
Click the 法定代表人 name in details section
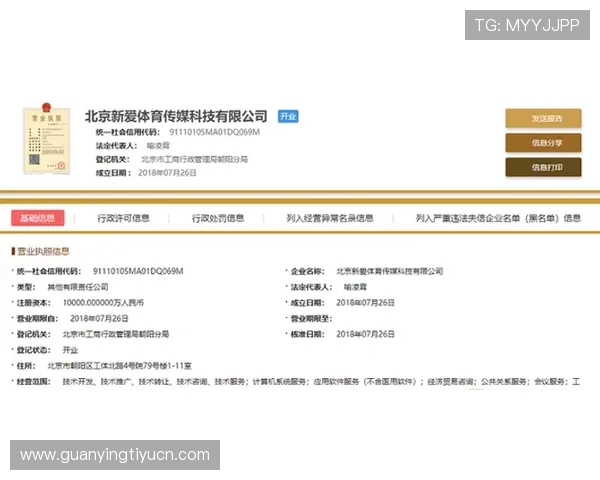(355, 287)
